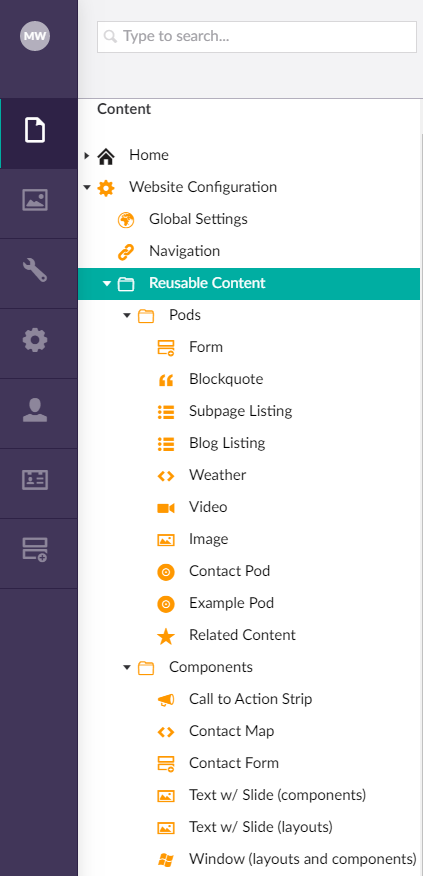Open the Members ID card section
The height and width of the screenshot is (876, 423).
click(35, 480)
